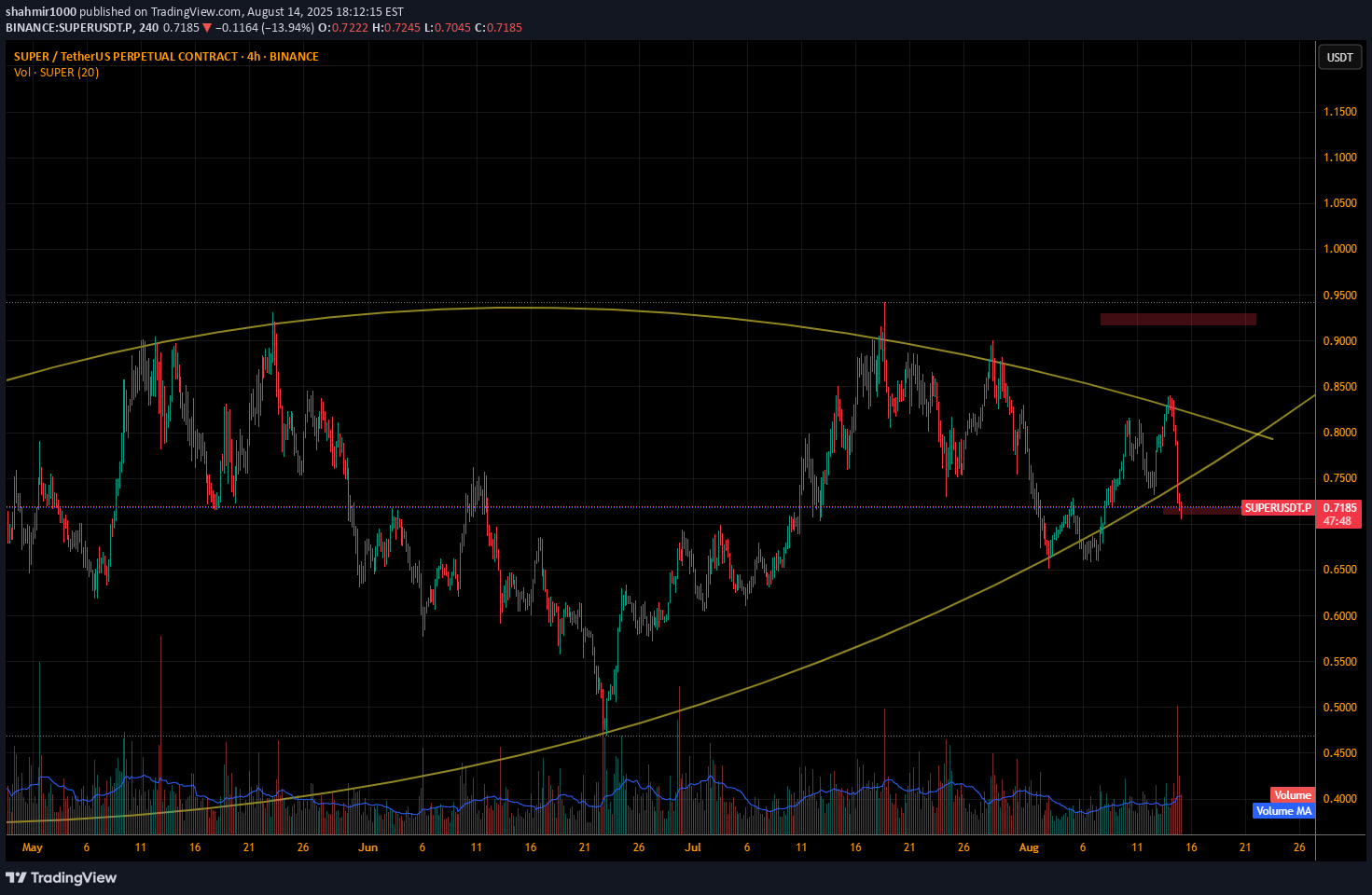1372x895 pixels.
Task: Click the Aug date axis label
Action: [1029, 847]
